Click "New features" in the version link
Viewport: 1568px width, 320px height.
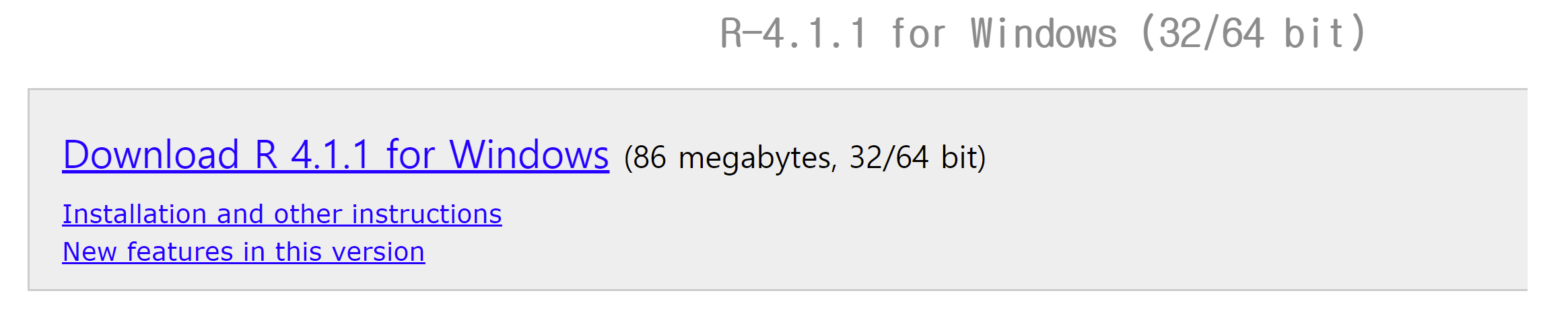148,252
